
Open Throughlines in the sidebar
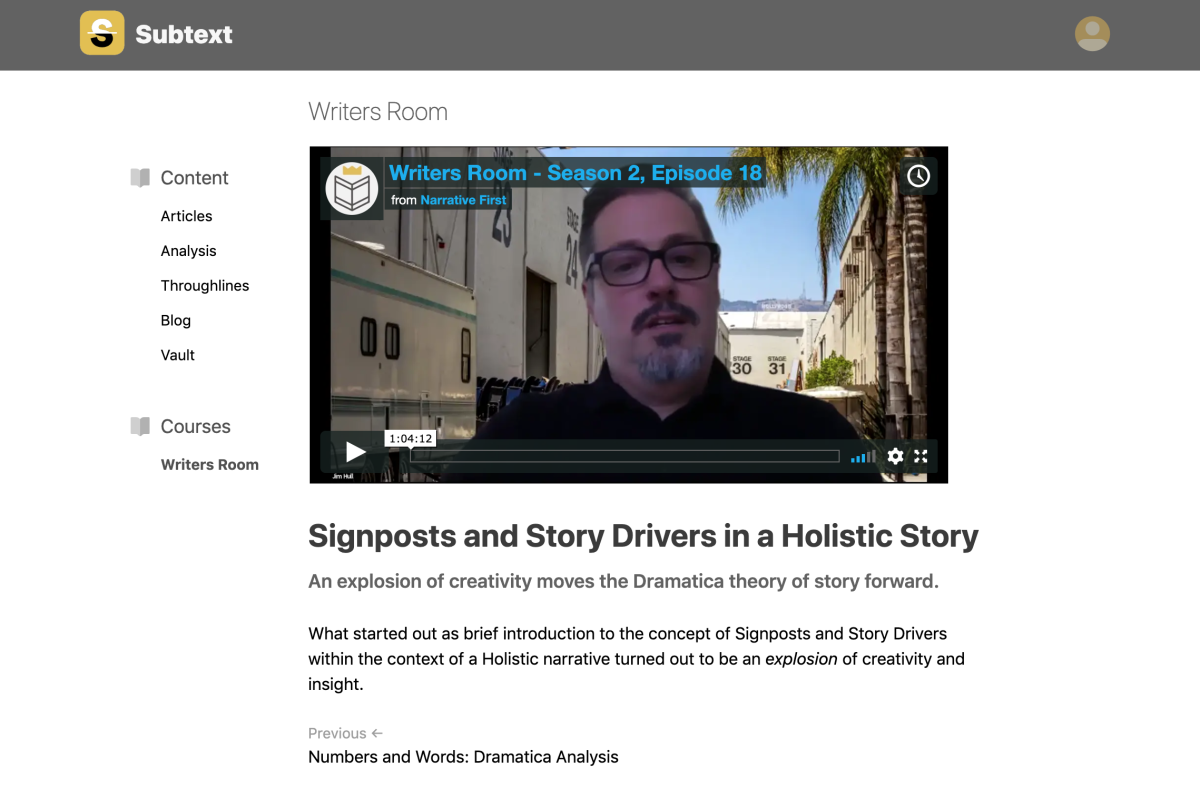tap(205, 286)
